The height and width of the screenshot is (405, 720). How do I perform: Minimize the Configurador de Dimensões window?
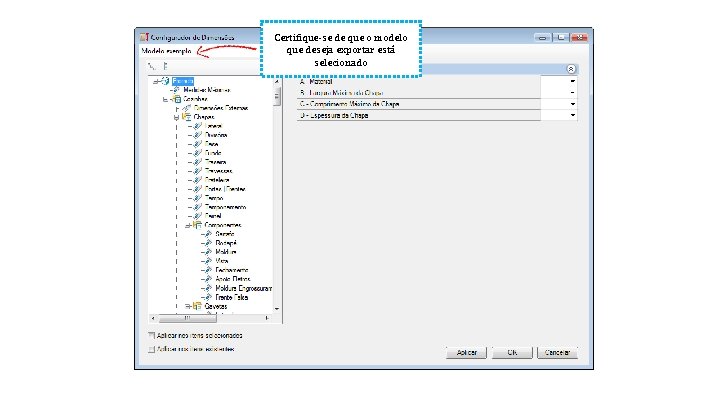coord(543,38)
